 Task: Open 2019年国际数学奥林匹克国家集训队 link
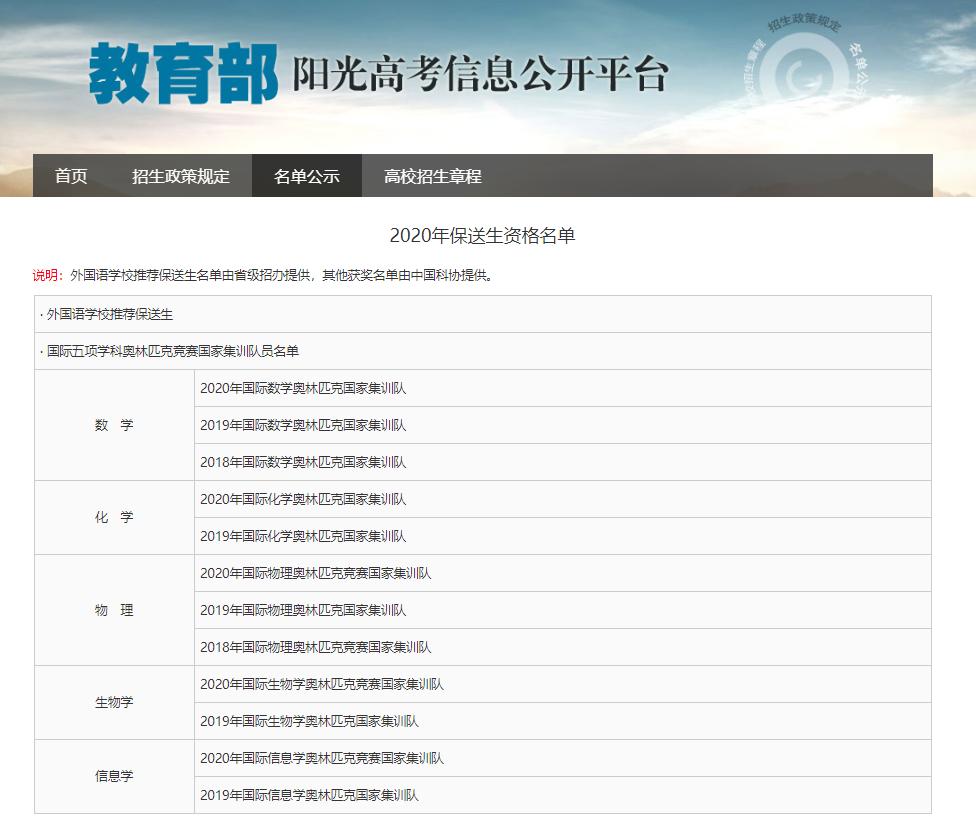tap(303, 425)
